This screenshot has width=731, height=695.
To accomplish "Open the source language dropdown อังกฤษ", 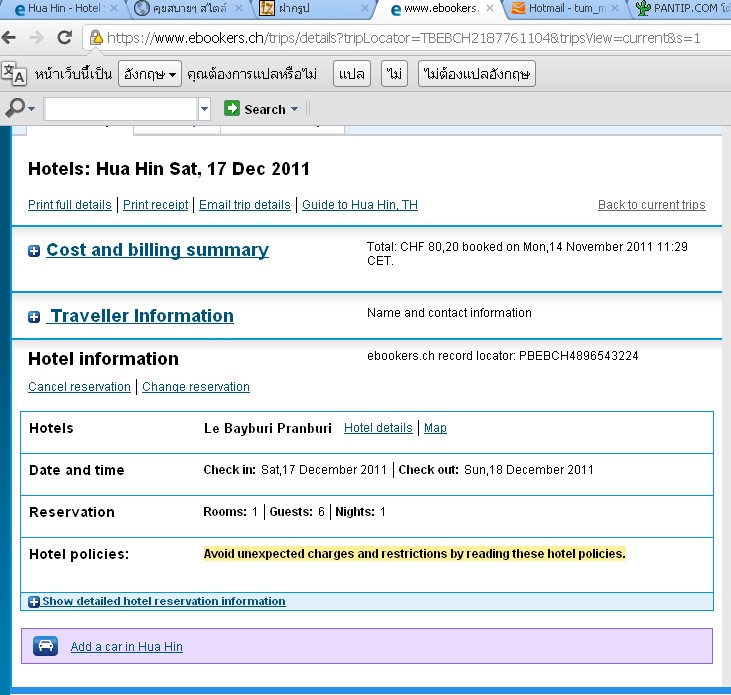I will 150,74.
